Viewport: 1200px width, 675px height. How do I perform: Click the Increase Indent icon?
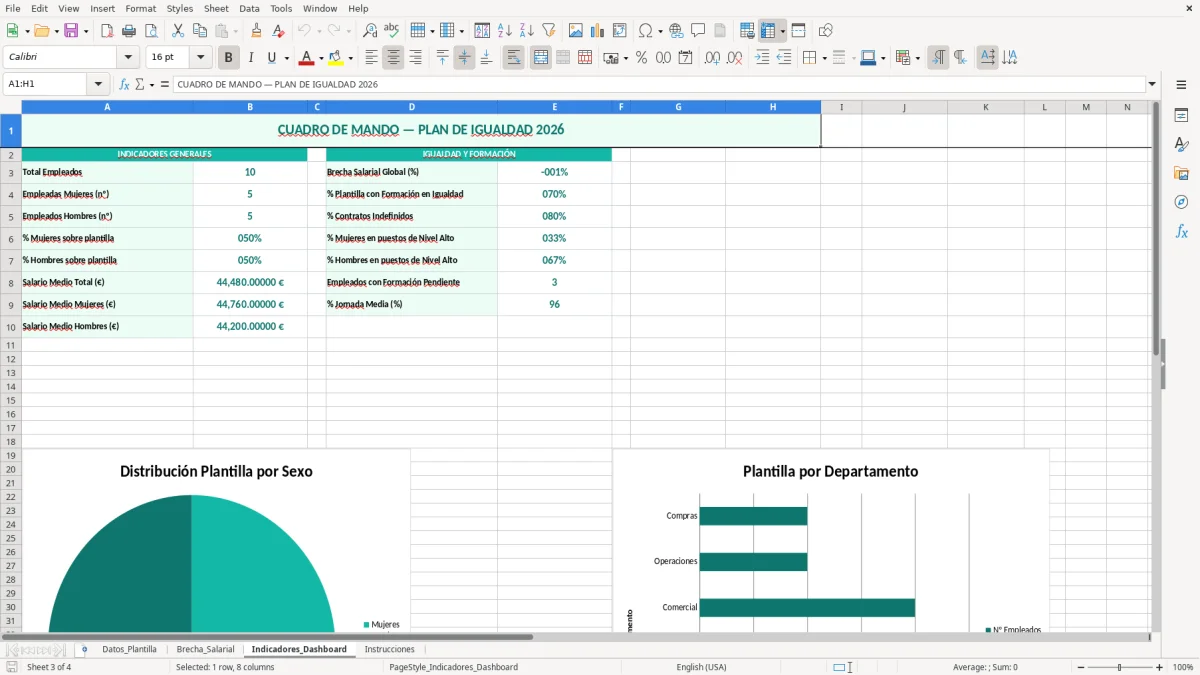762,58
